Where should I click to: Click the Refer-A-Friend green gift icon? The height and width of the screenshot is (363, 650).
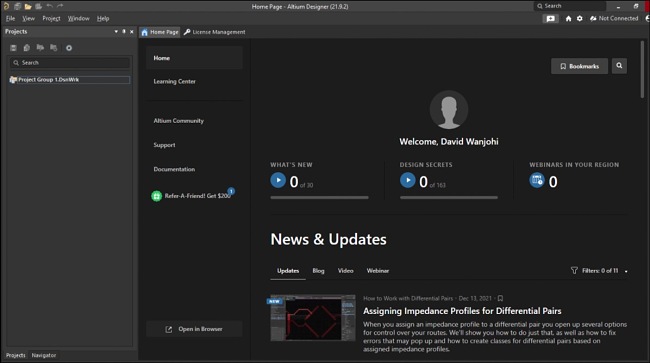coord(156,196)
